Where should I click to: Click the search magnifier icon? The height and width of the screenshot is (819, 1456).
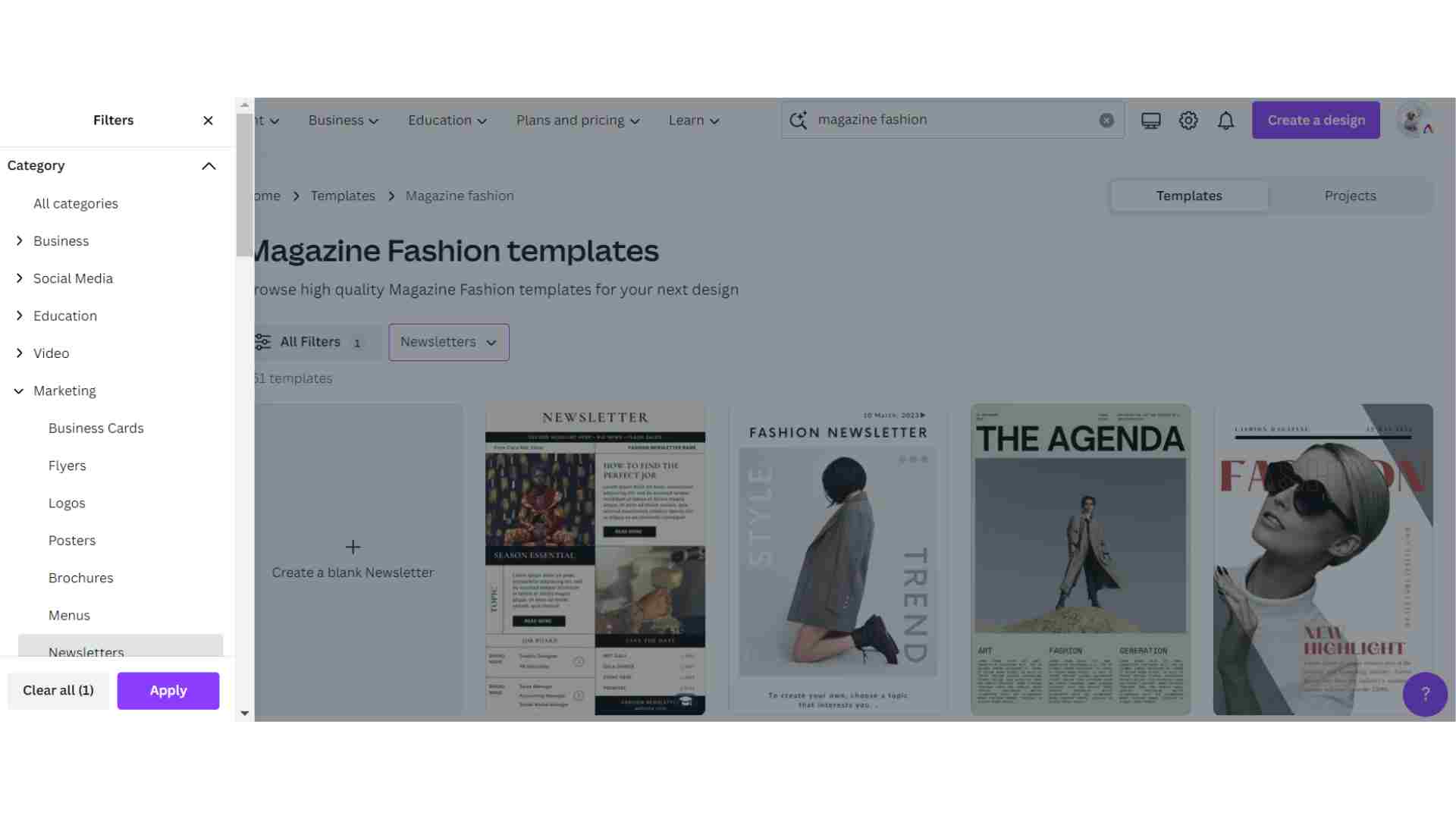(x=798, y=121)
